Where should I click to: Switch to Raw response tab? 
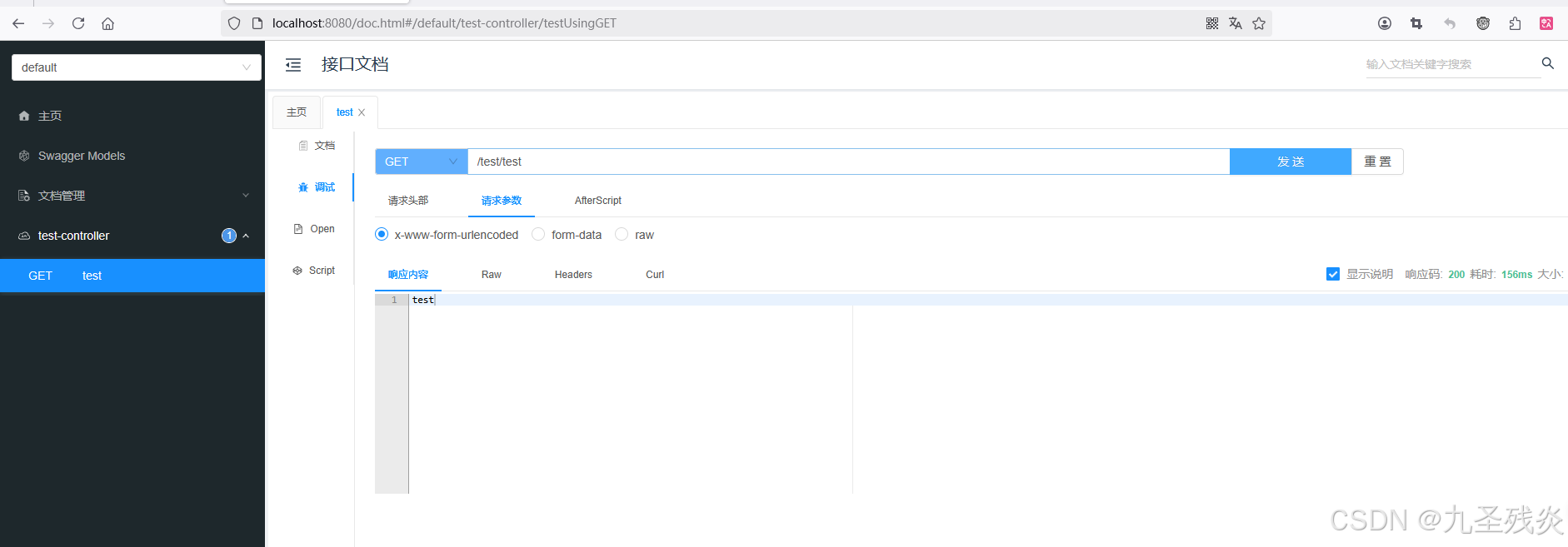click(x=492, y=275)
